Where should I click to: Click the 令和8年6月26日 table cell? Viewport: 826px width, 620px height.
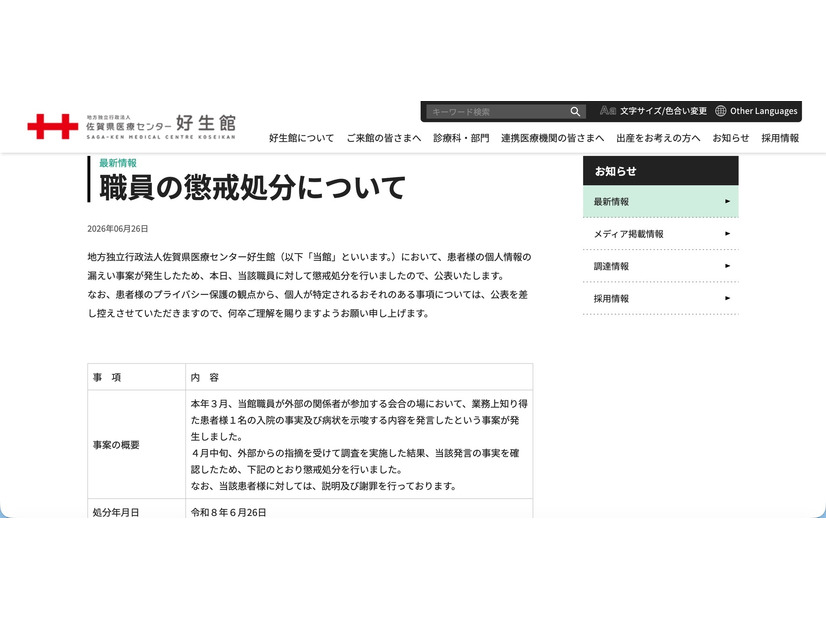tap(359, 509)
